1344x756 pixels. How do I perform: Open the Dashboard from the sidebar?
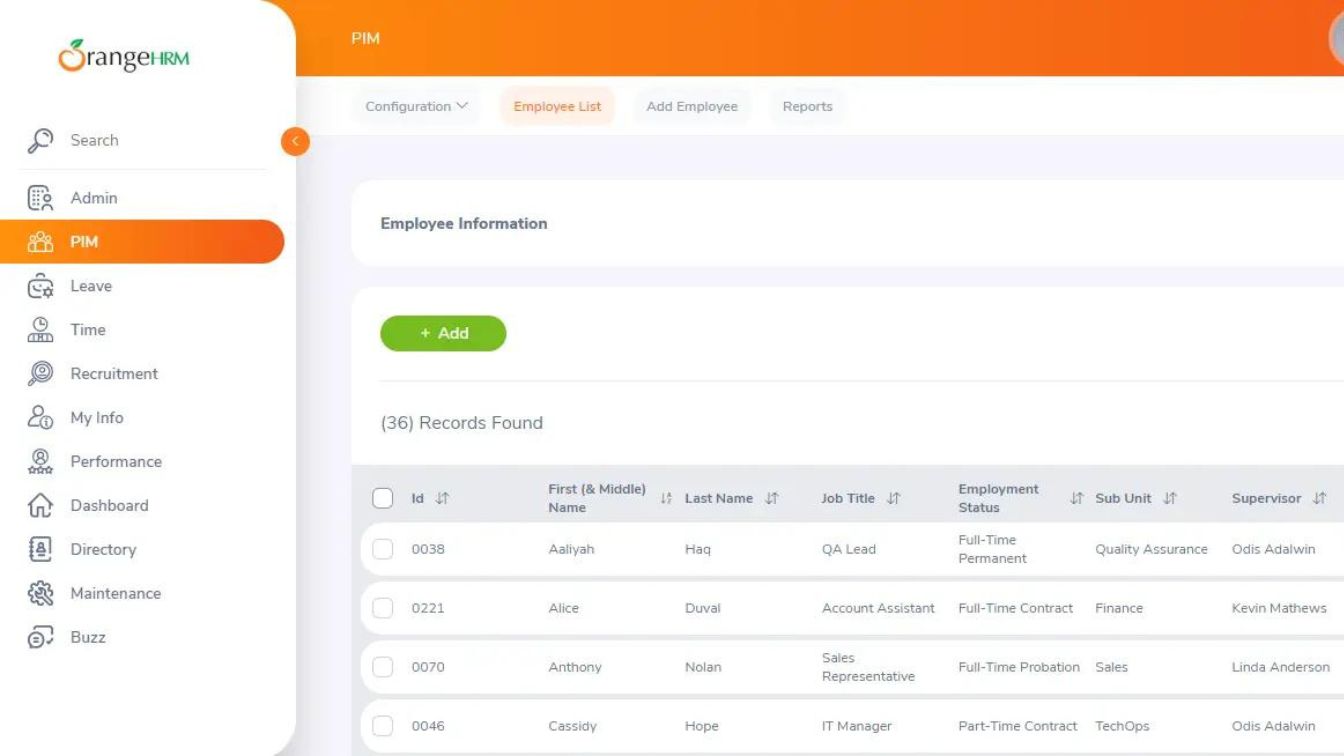pyautogui.click(x=41, y=505)
